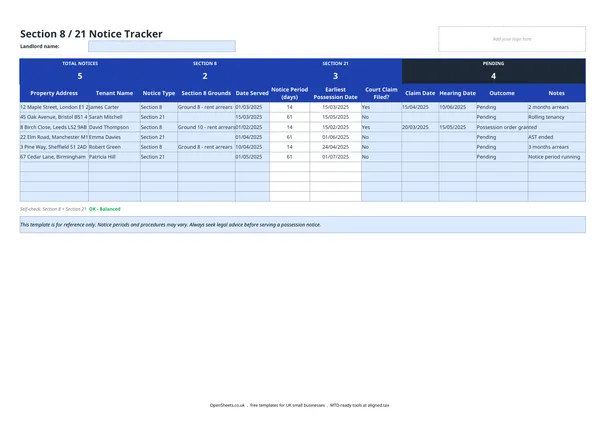Click Notice Type cell in Sarah Mitchell row
Image resolution: width=600 pixels, height=424 pixels.
coord(159,117)
